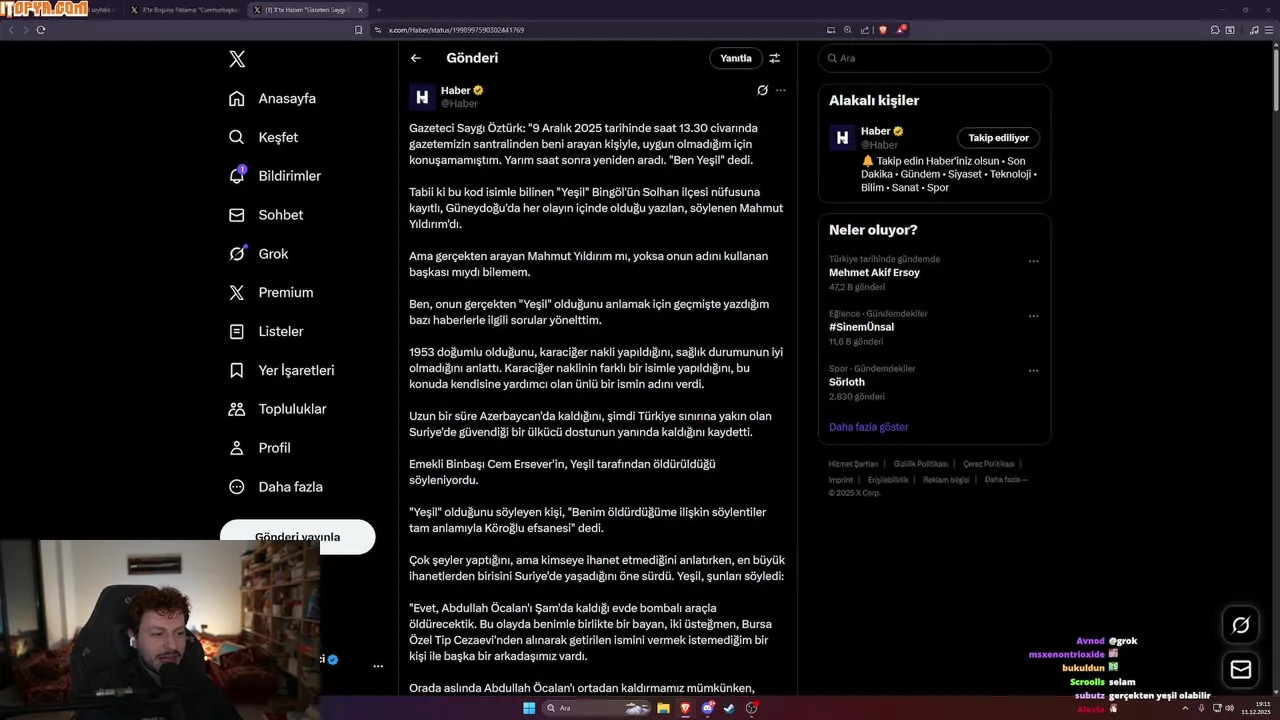Viewport: 1280px width, 720px height.
Task: Expand the Daha fazla menu
Action: (275, 487)
